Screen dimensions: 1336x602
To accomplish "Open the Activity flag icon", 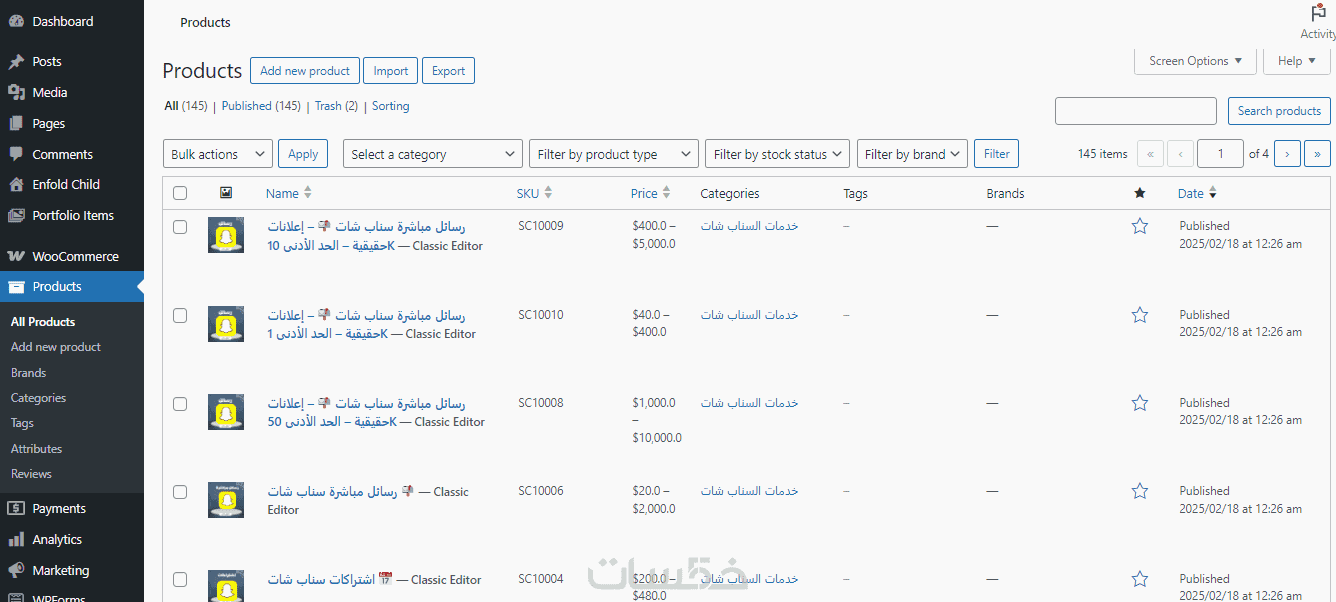I will click(1318, 13).
